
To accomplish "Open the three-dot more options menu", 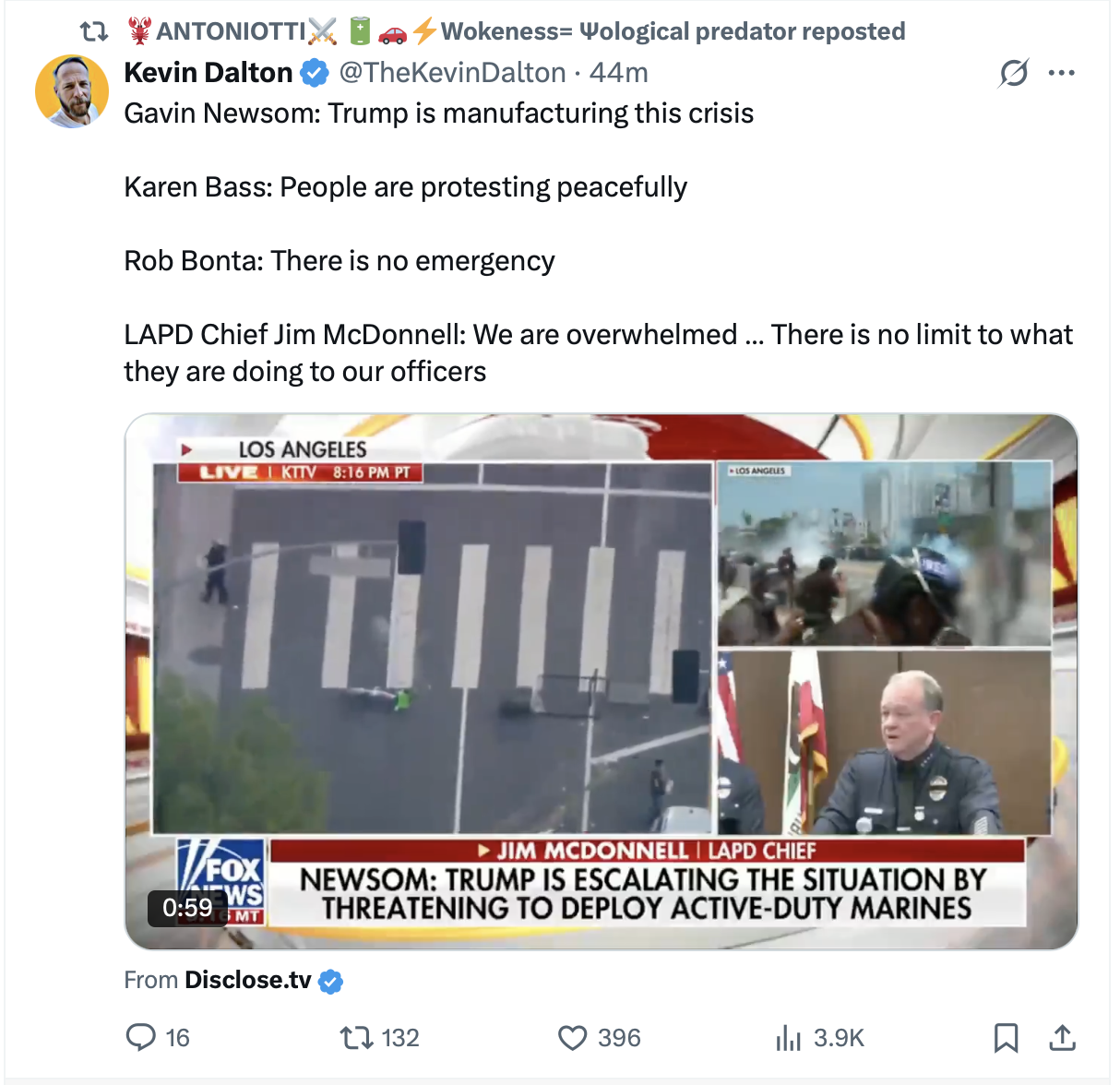I will [1062, 73].
